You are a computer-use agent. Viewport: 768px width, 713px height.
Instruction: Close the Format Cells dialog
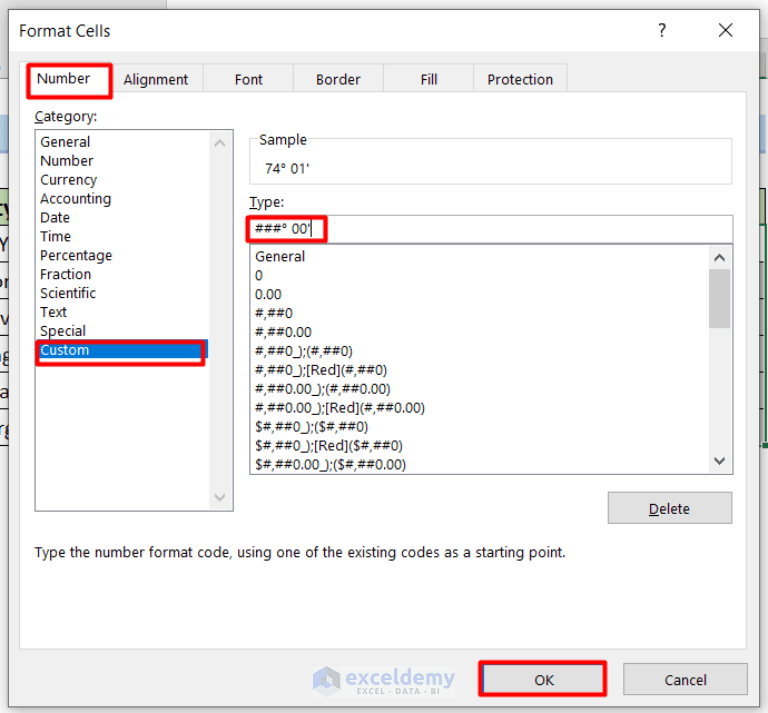coord(725,30)
